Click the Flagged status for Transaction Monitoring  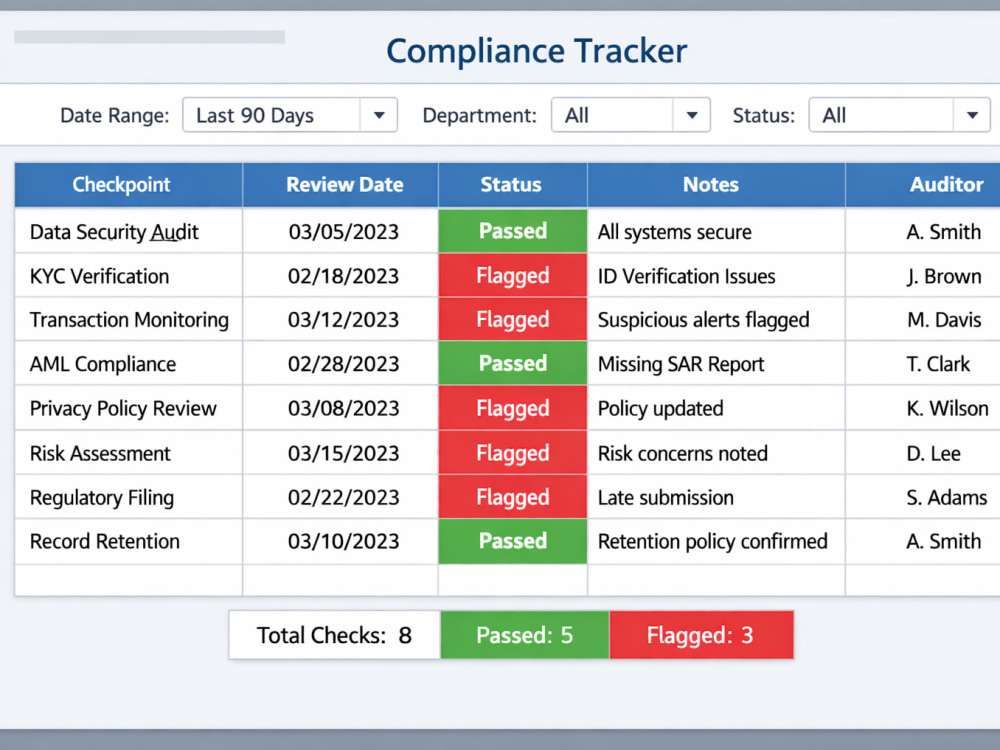click(513, 319)
